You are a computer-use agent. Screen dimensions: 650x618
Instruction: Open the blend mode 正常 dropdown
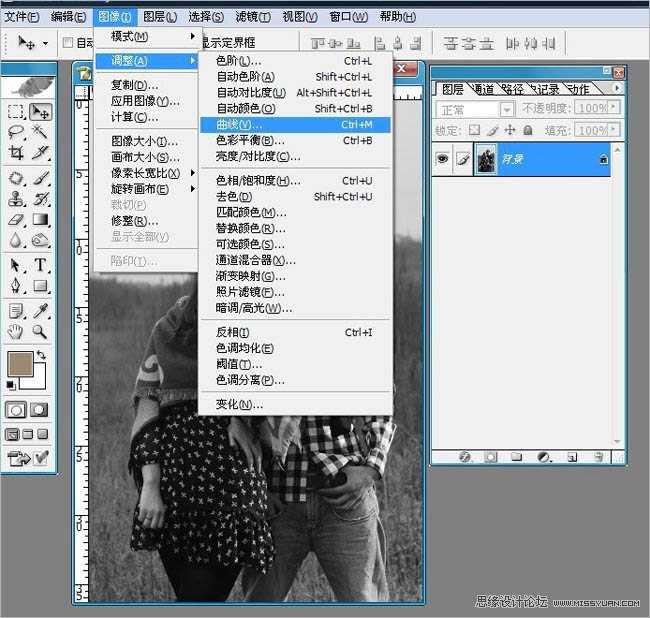(x=507, y=110)
